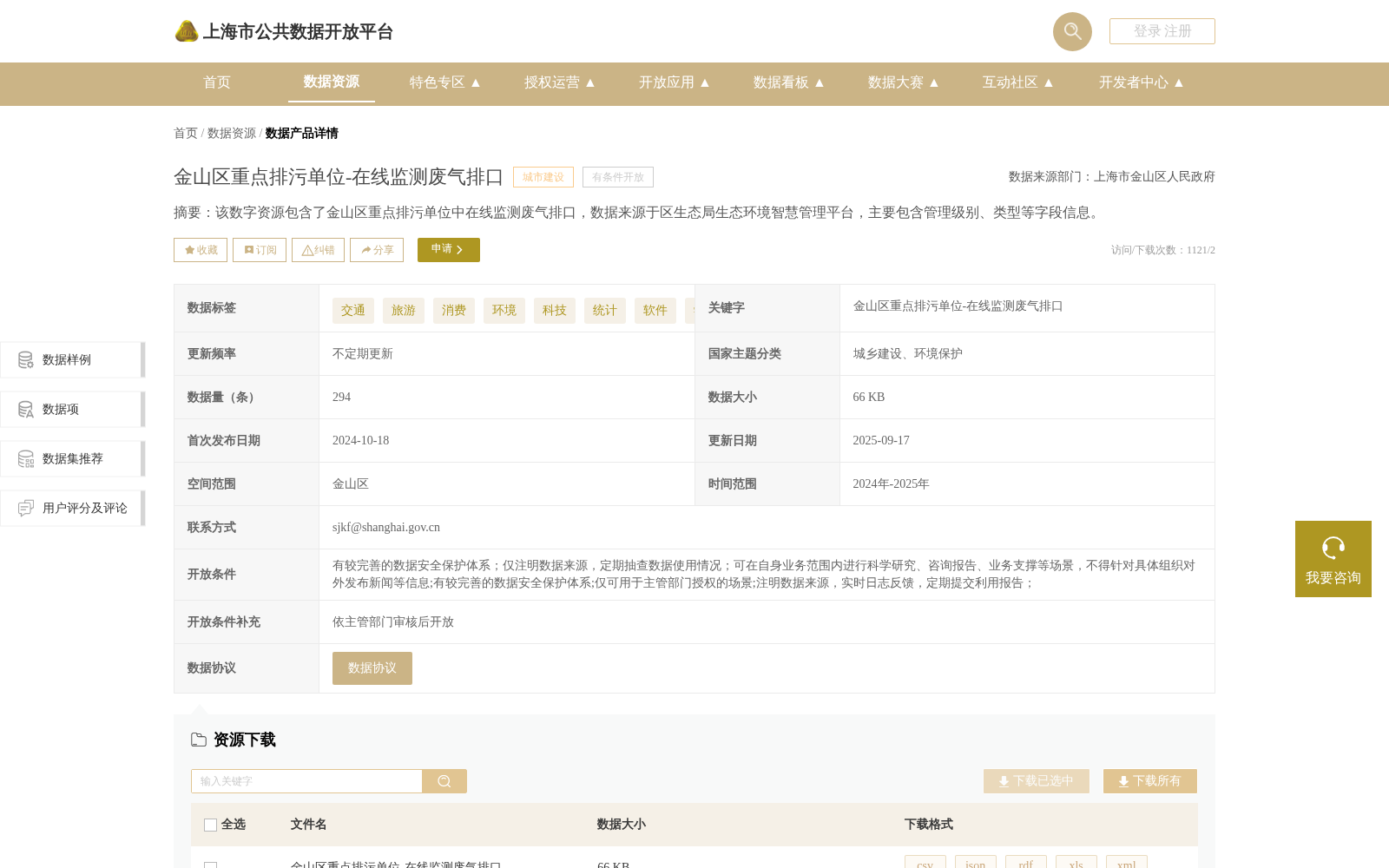Screen dimensions: 1389x868
Task: Click 数据来源部门 上海市金山区人民政府 text
Action: tap(1112, 177)
